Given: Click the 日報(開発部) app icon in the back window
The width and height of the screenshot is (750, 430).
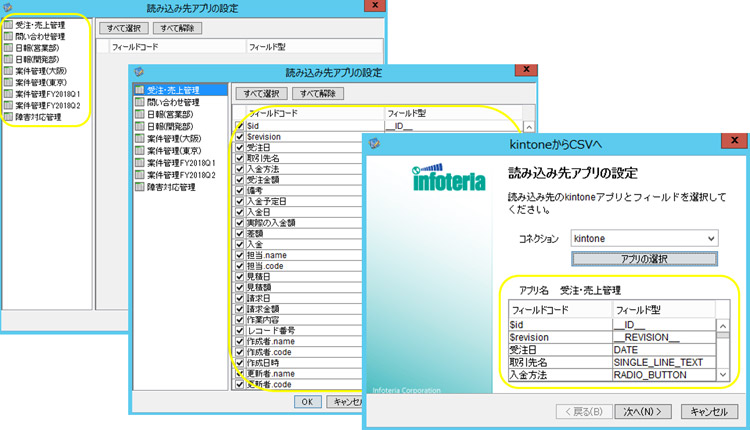Looking at the screenshot, I should click(8, 59).
